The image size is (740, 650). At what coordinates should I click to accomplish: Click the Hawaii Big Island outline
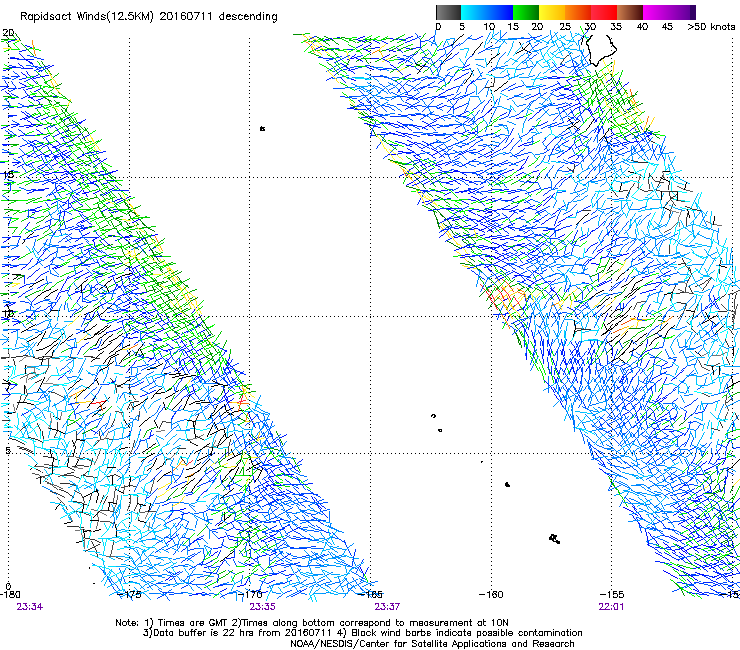coord(600,50)
